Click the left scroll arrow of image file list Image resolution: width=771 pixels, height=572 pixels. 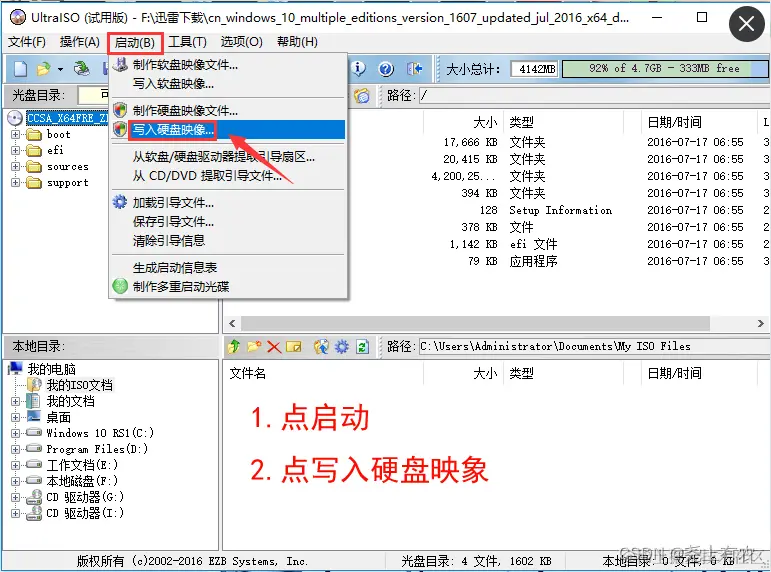point(232,323)
